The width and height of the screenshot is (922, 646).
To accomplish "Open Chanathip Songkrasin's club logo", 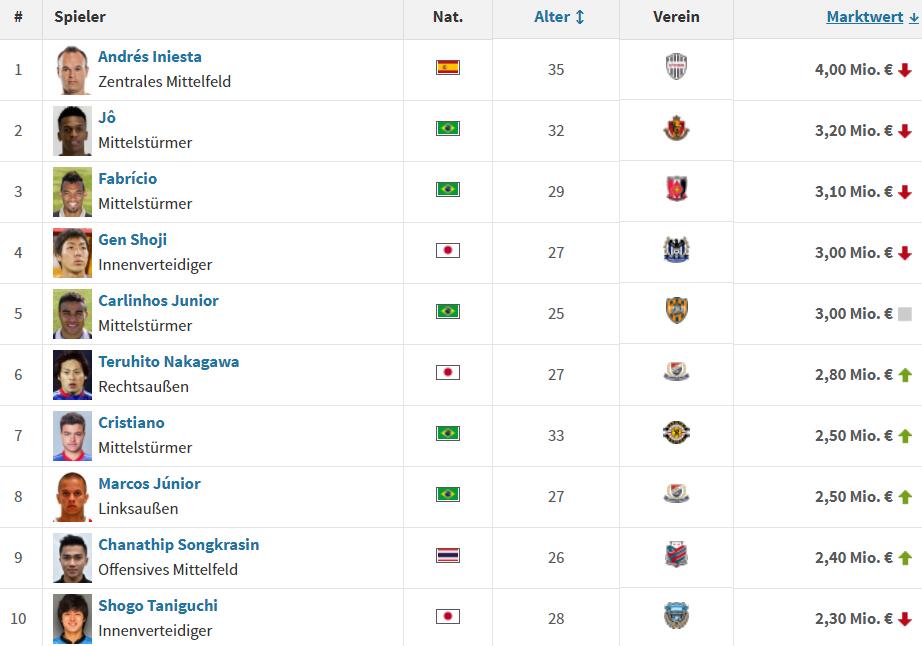I will click(x=676, y=555).
